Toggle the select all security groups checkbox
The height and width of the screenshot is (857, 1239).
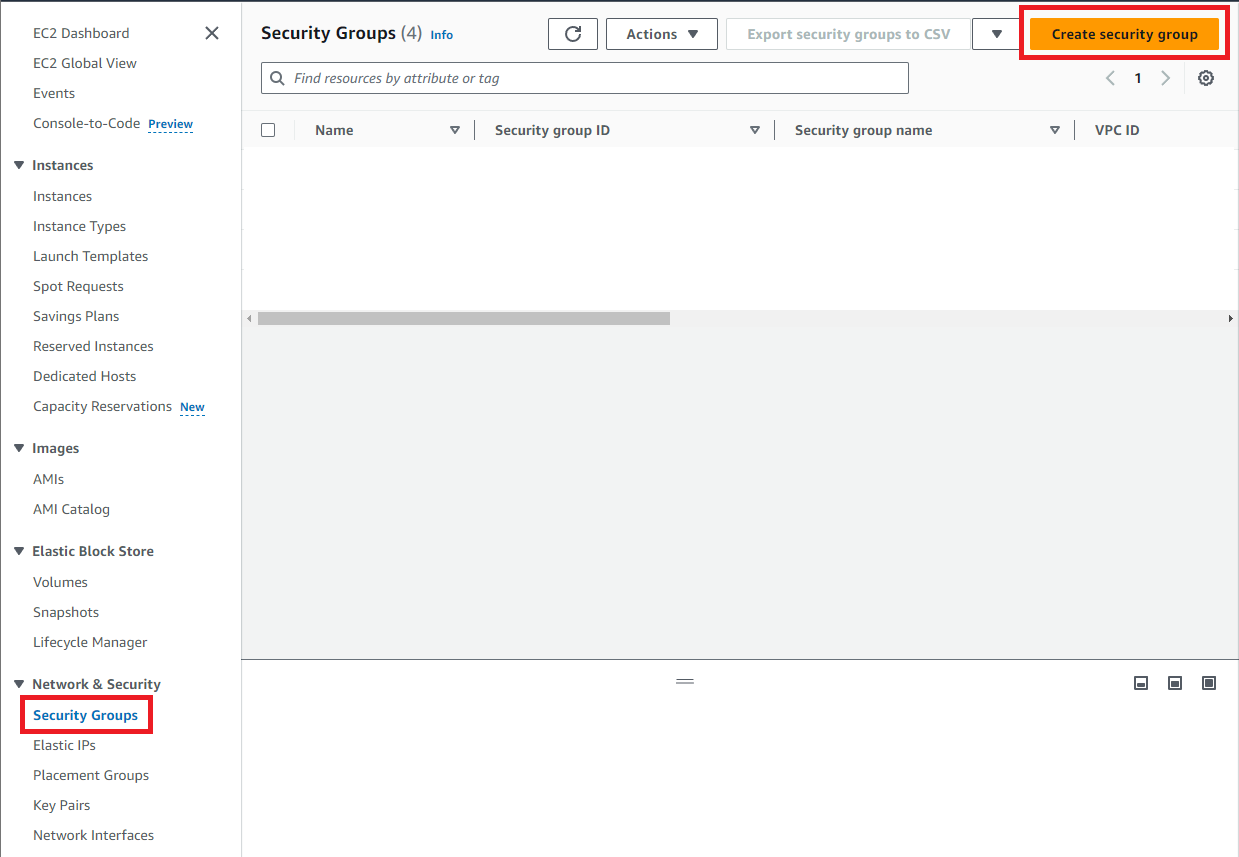point(268,130)
